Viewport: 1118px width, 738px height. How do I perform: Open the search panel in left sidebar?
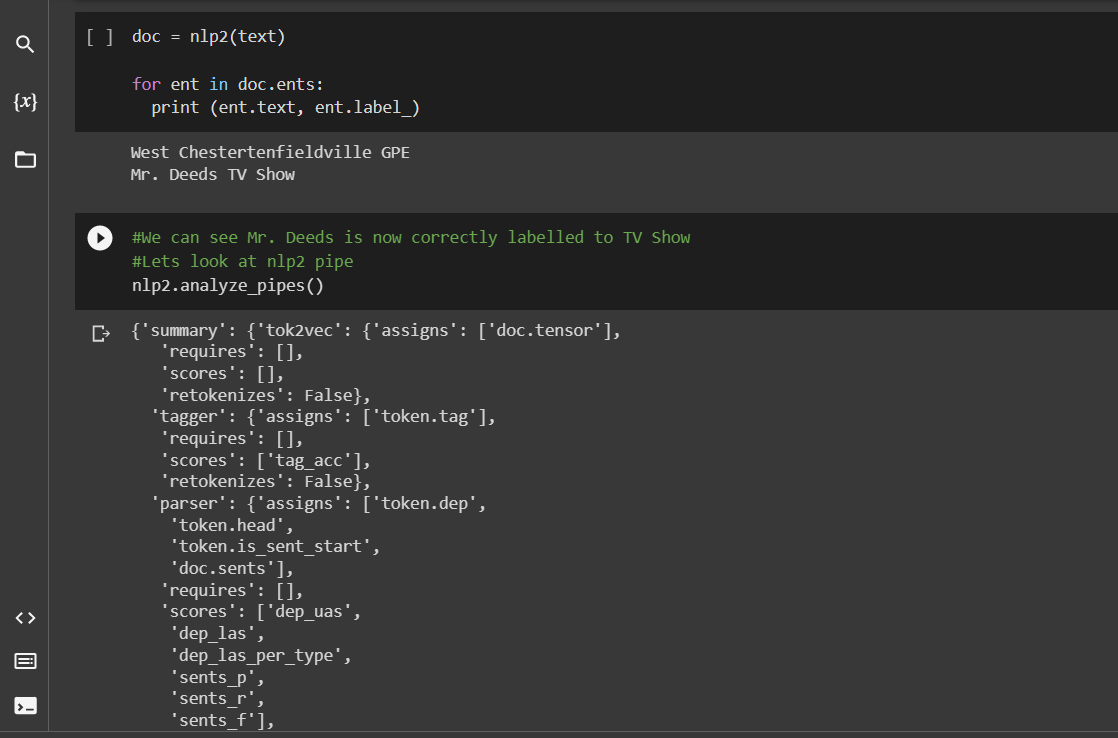25,44
